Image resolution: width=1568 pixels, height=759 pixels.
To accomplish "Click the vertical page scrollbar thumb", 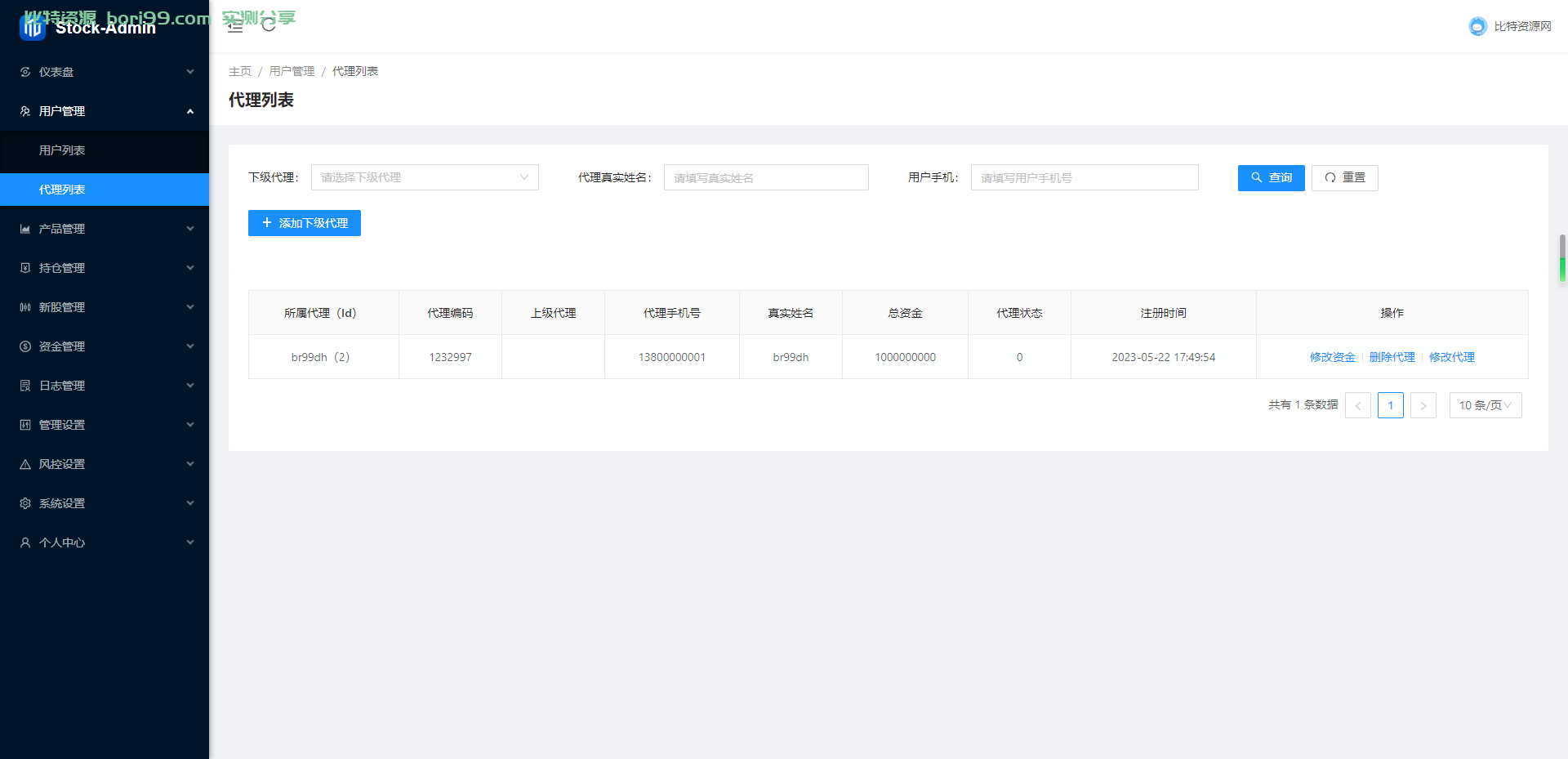I will 1562,258.
